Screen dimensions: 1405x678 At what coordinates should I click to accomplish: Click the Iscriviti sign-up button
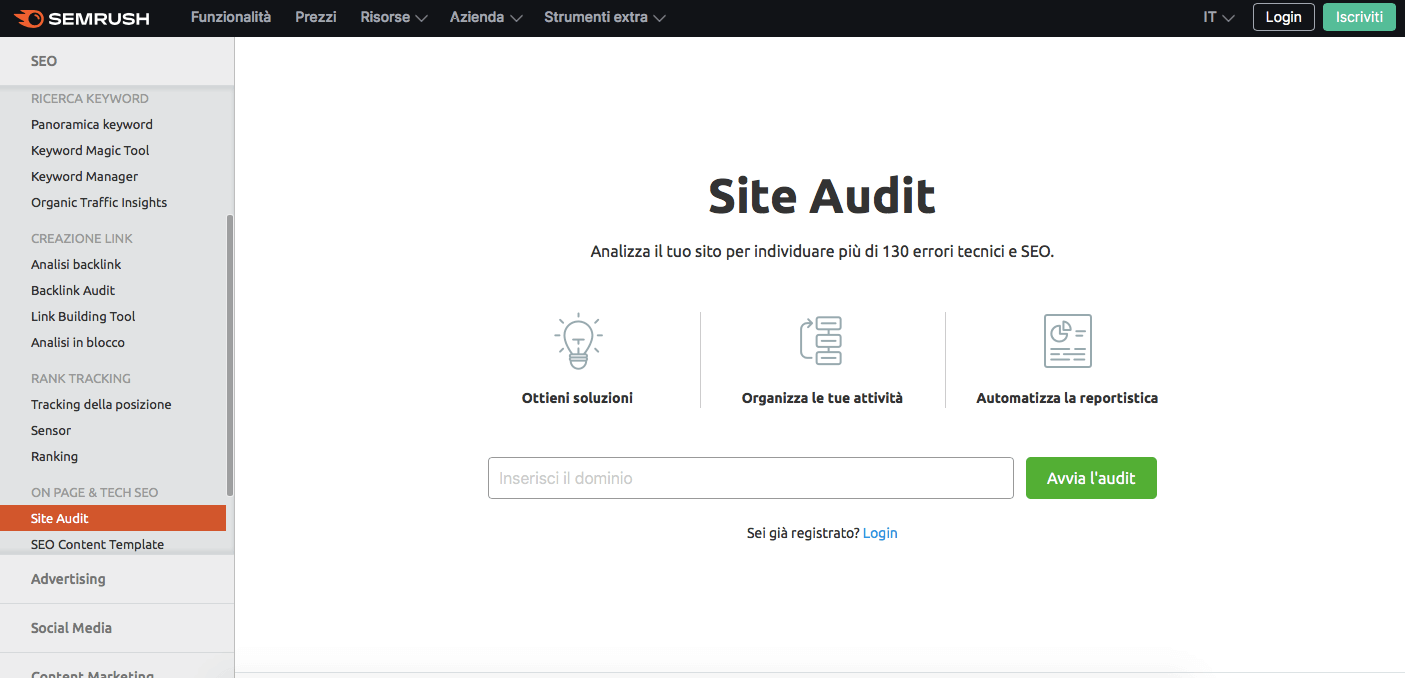(1358, 17)
